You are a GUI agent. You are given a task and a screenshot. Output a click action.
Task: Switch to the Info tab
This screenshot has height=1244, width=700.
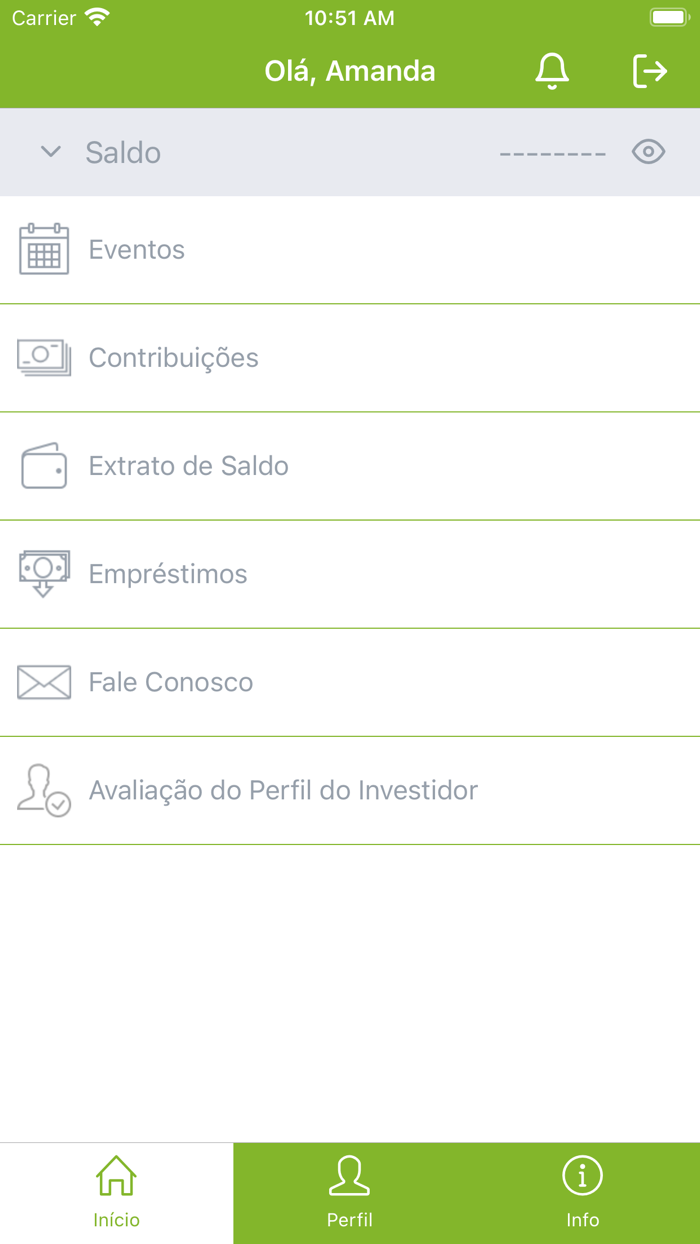tap(583, 1190)
